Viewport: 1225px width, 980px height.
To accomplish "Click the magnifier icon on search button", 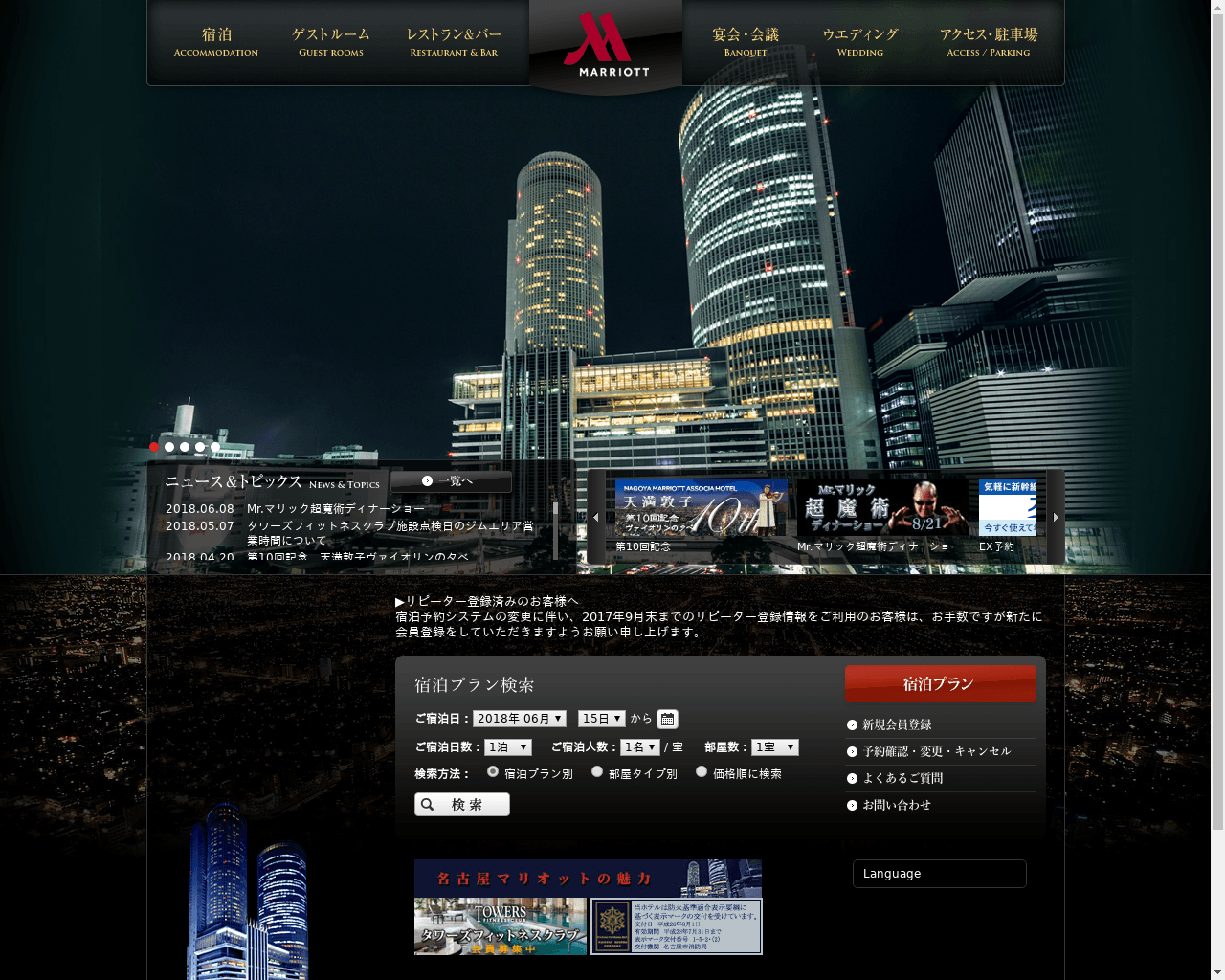I will (x=428, y=805).
